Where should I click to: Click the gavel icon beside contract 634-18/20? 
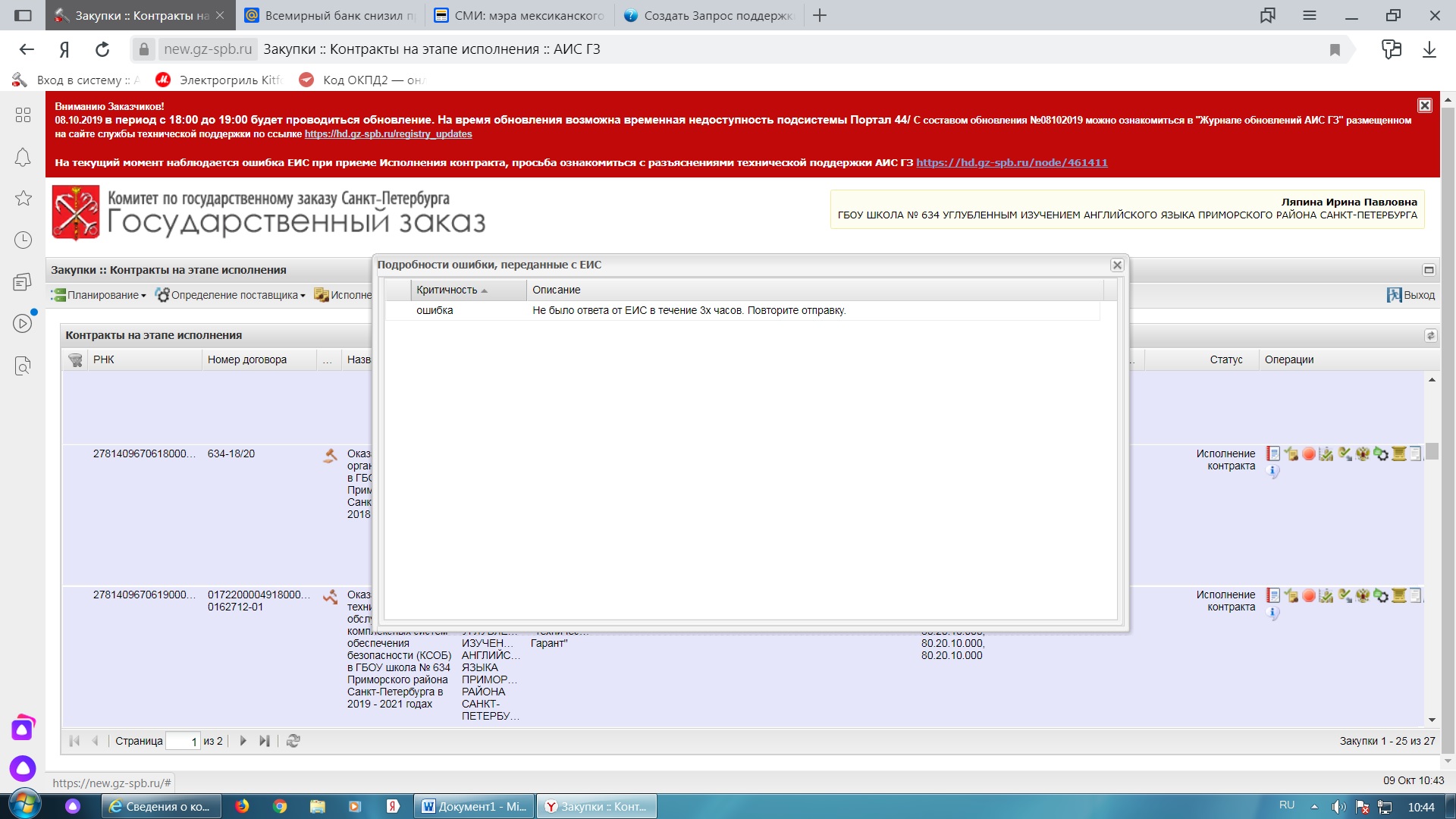click(330, 455)
